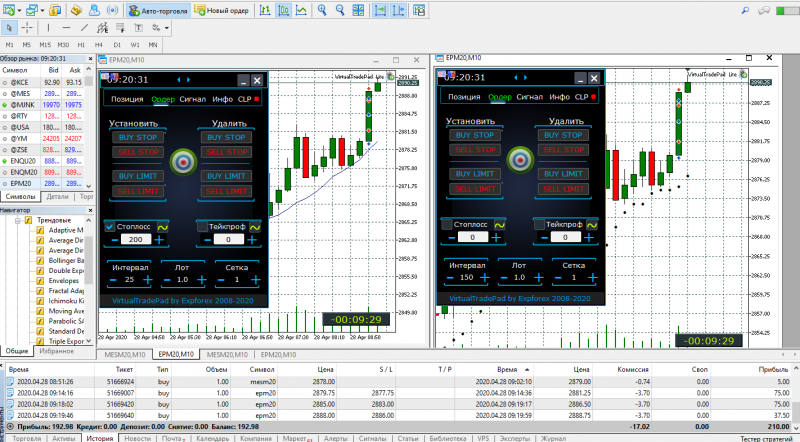The width and height of the screenshot is (800, 442).
Task: Select the text label tool
Action: click(138, 28)
